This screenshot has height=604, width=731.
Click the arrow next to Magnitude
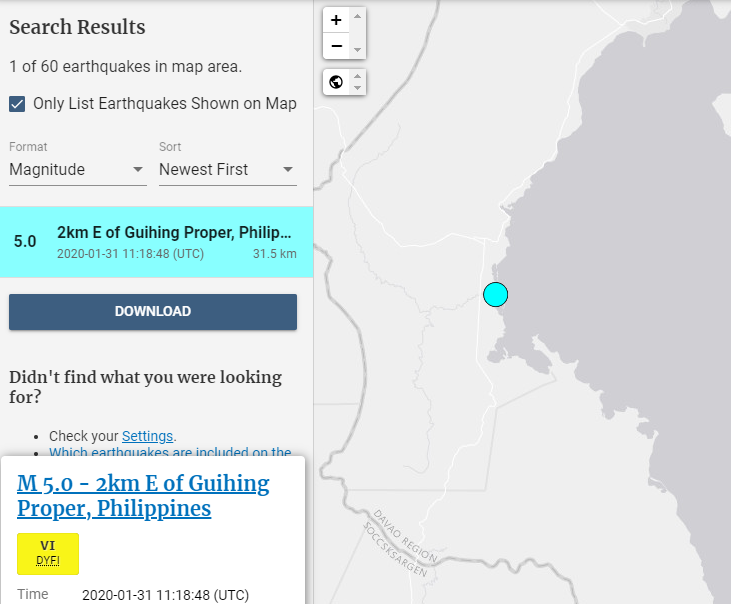click(x=138, y=170)
